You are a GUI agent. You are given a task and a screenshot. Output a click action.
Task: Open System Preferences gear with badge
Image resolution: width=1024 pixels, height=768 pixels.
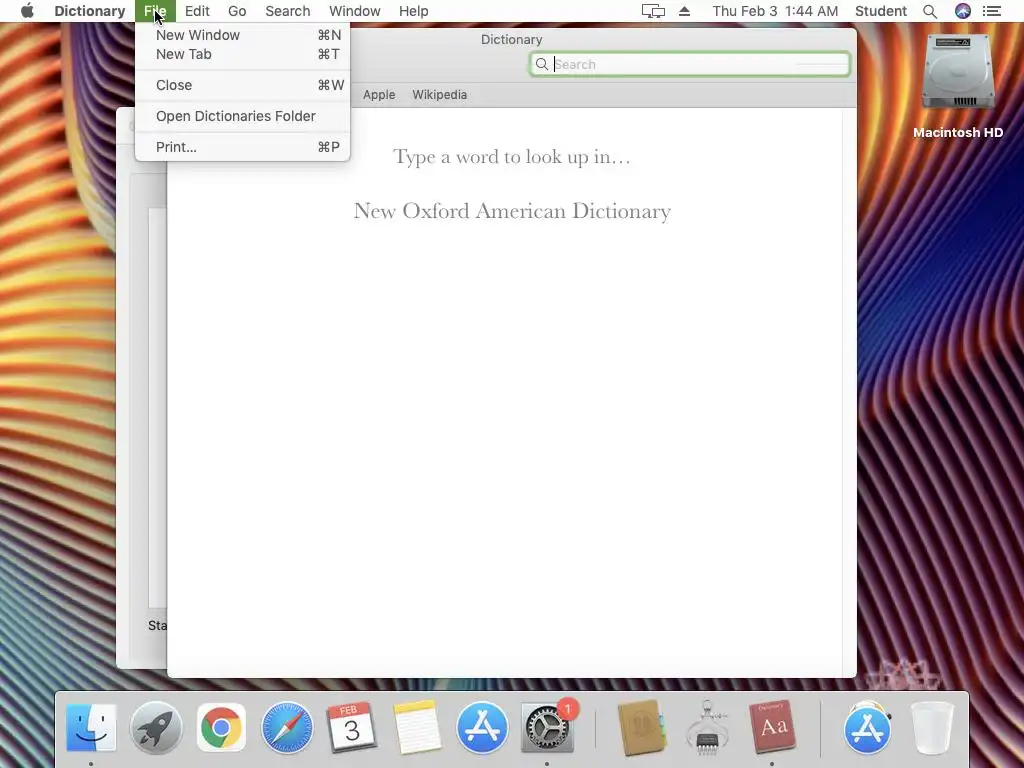[548, 727]
